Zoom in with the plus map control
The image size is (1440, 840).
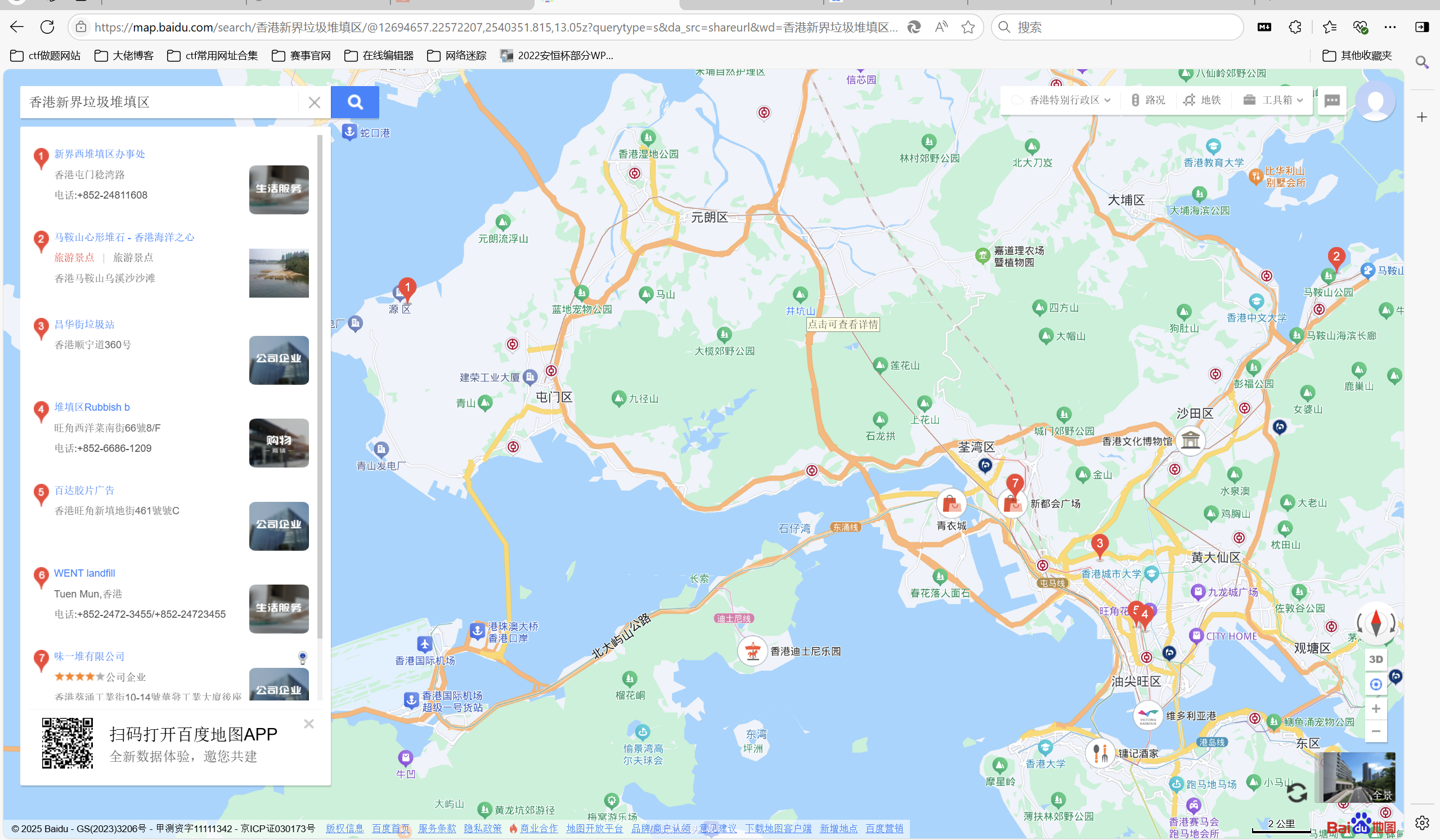coord(1376,708)
